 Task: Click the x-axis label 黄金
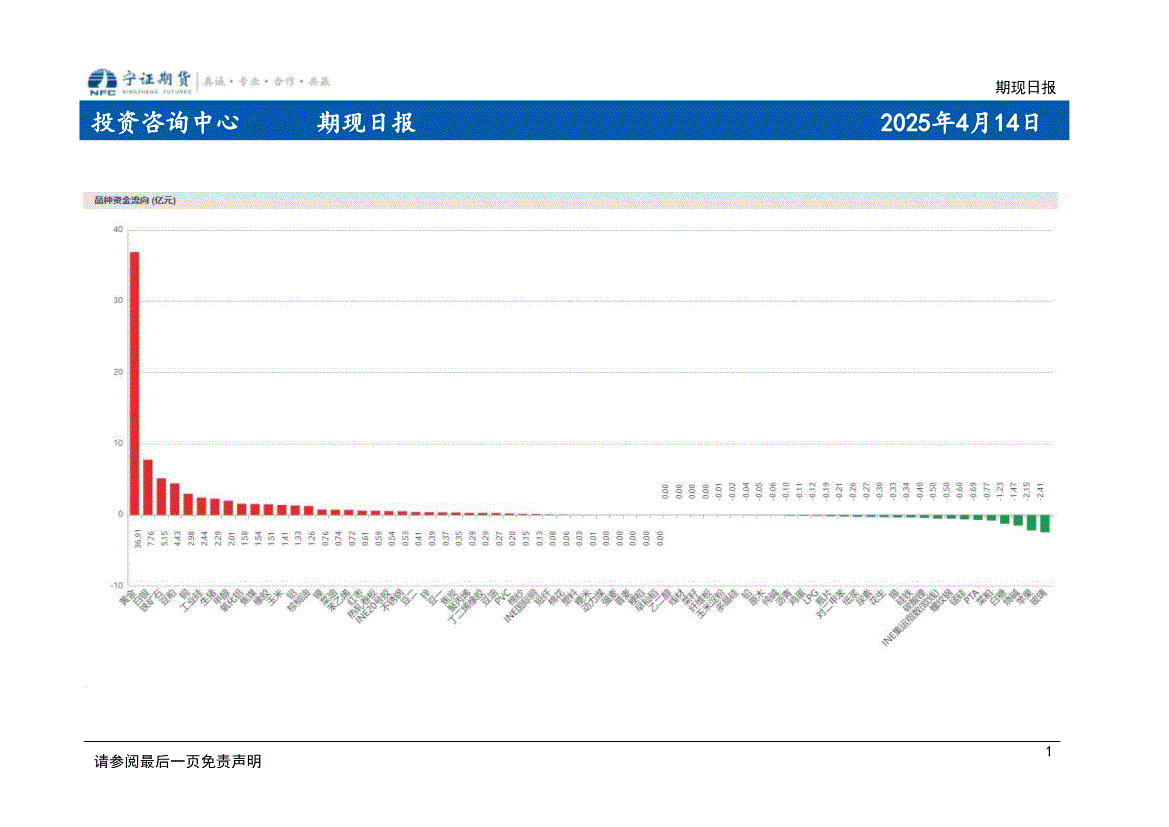point(128,597)
